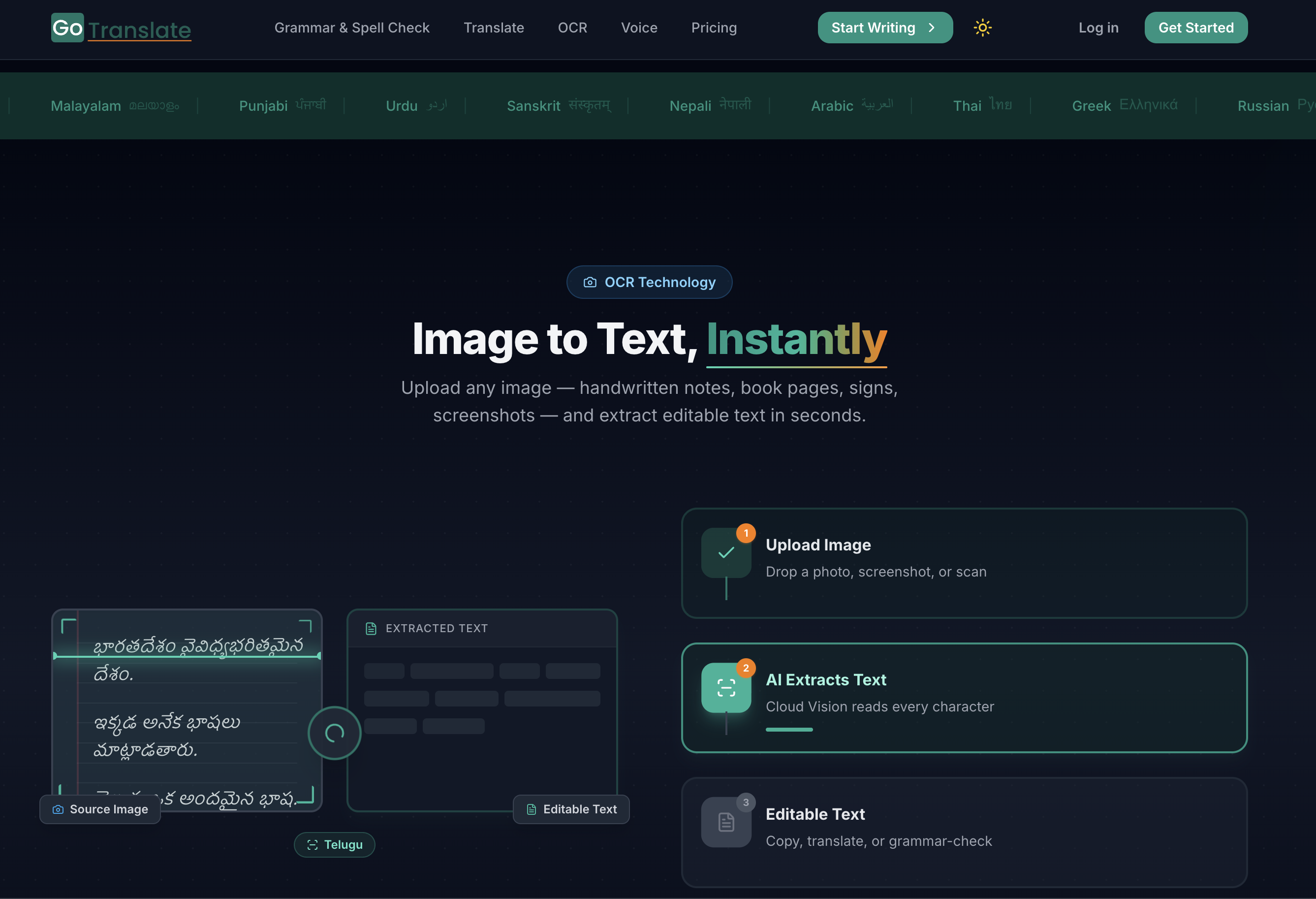Click the progress bar under Cloud Vision text
The width and height of the screenshot is (1316, 899).
point(789,730)
